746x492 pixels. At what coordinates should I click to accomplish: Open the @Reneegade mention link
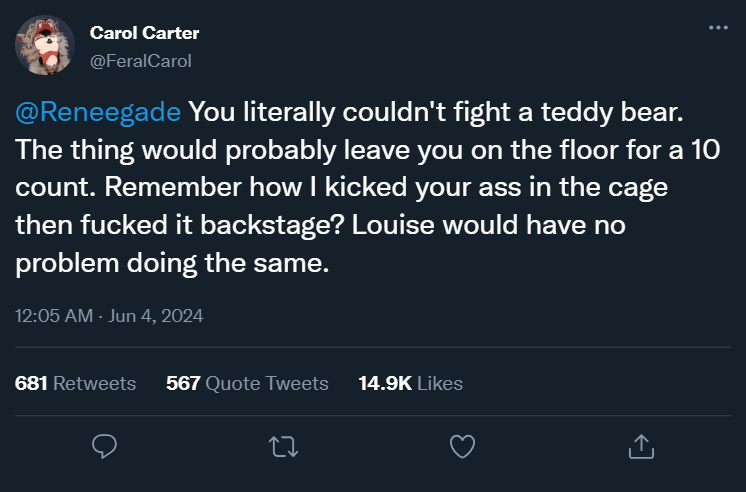click(98, 110)
